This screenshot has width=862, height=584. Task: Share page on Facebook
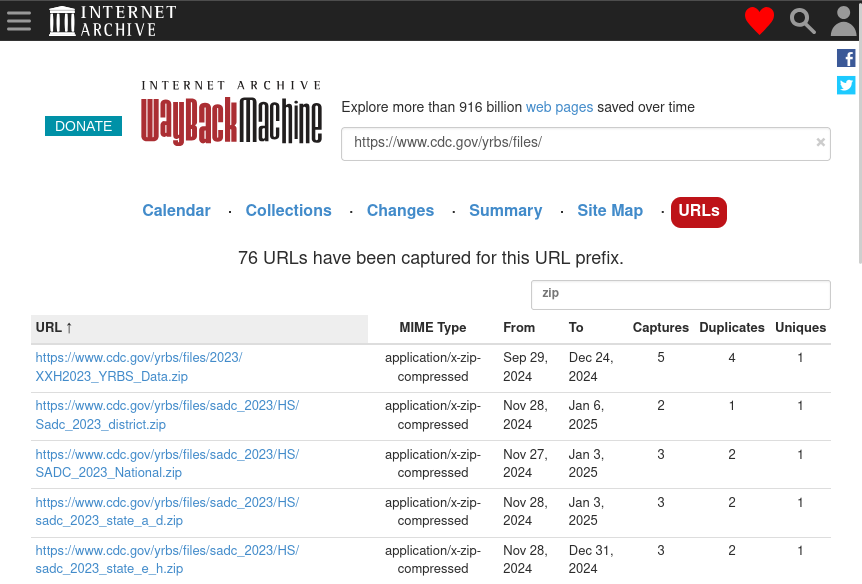[846, 58]
